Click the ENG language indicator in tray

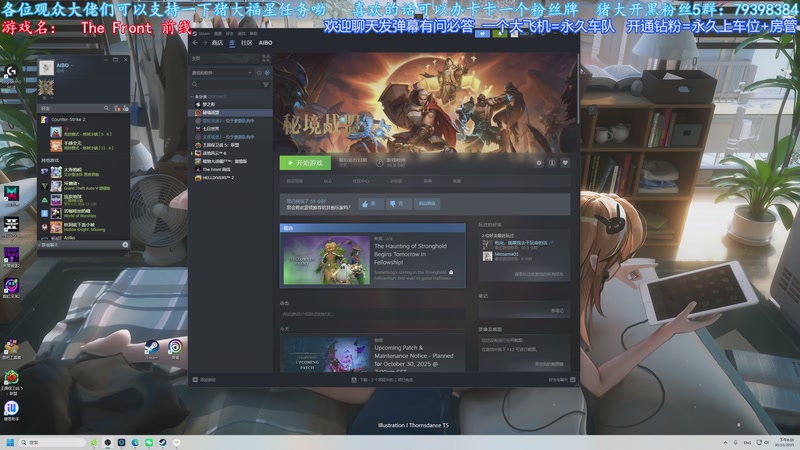(747, 442)
